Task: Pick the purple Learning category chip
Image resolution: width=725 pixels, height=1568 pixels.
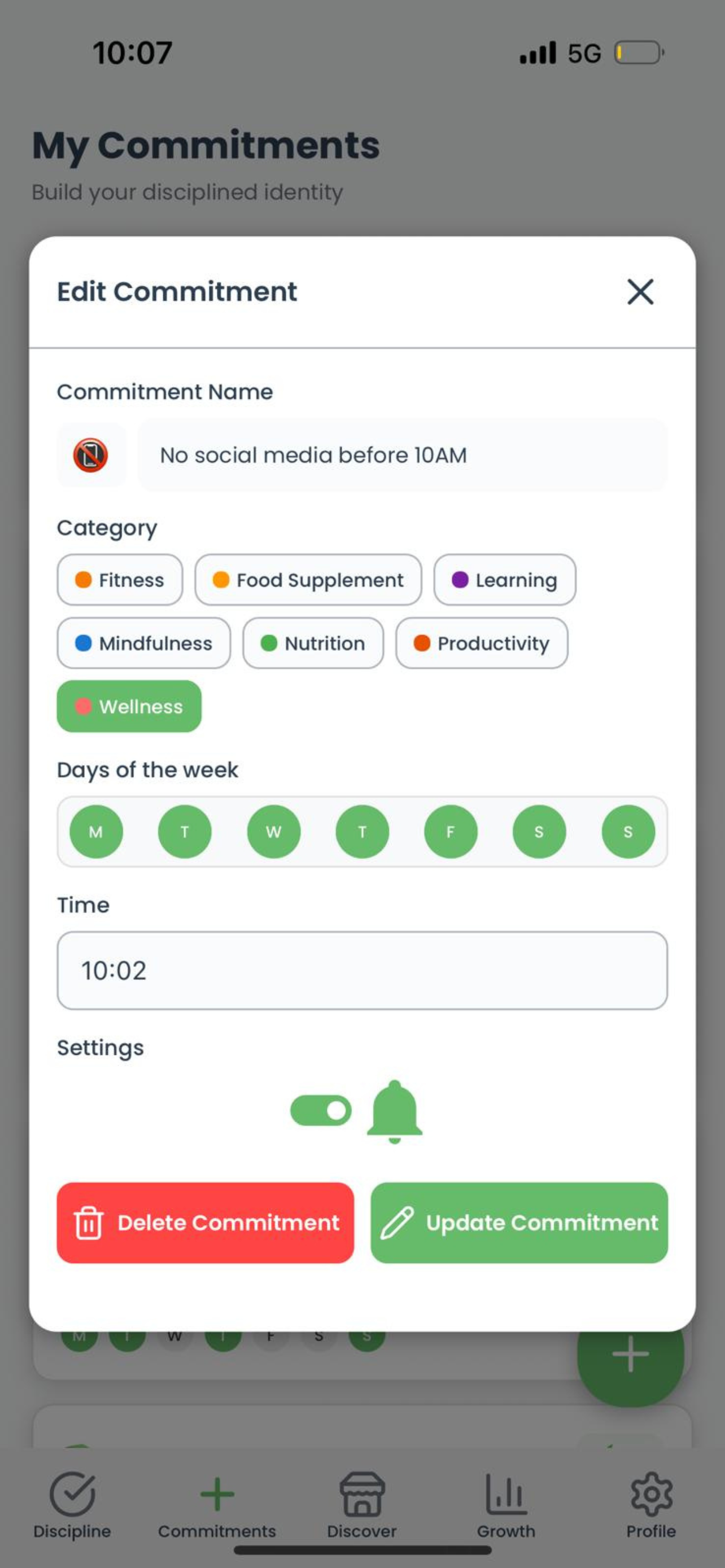Action: point(505,580)
